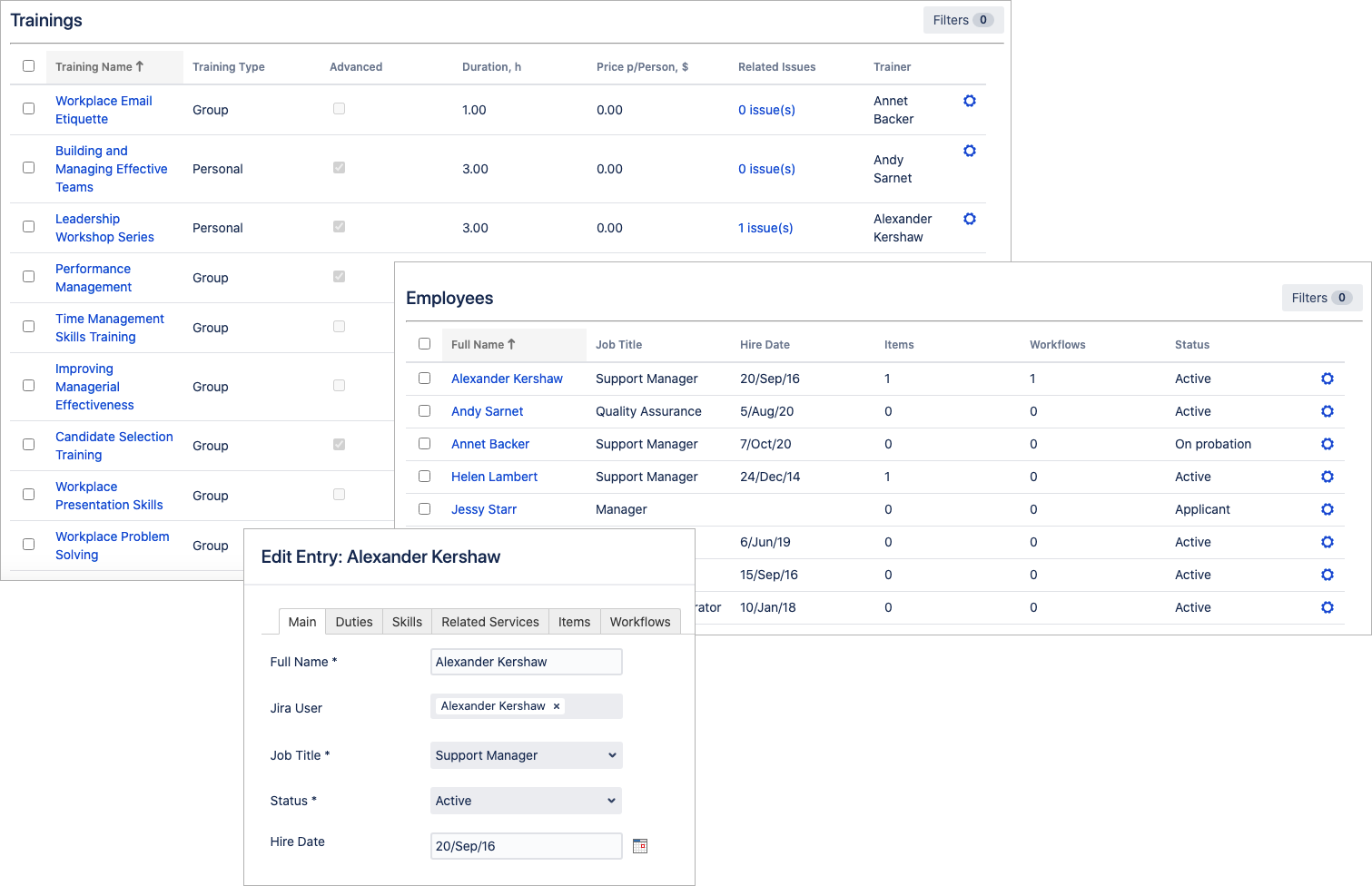Open calendar picker next to Hire Date

coord(640,846)
